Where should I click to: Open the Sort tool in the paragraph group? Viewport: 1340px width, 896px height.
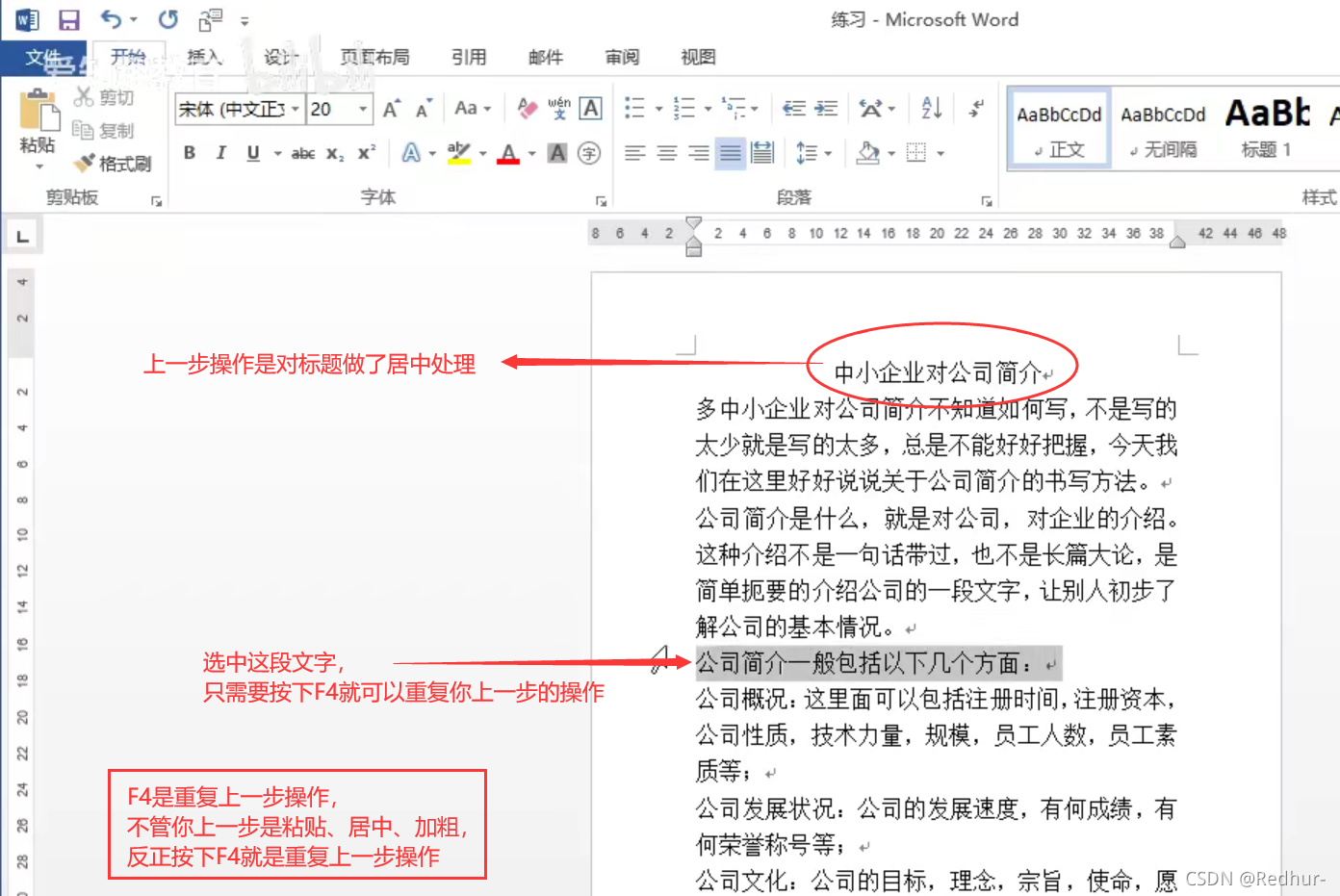[930, 109]
